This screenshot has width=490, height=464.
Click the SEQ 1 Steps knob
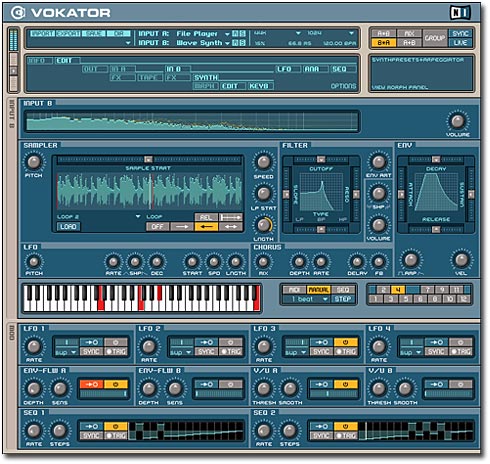(x=60, y=431)
